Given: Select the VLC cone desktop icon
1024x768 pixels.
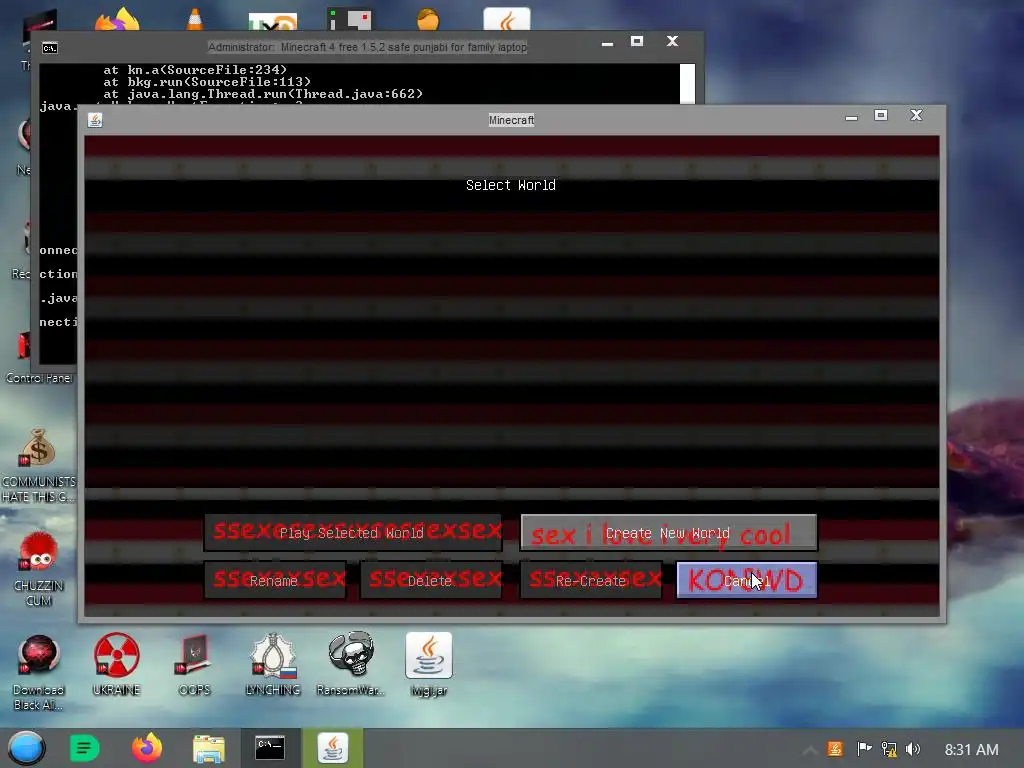Looking at the screenshot, I should 195,20.
